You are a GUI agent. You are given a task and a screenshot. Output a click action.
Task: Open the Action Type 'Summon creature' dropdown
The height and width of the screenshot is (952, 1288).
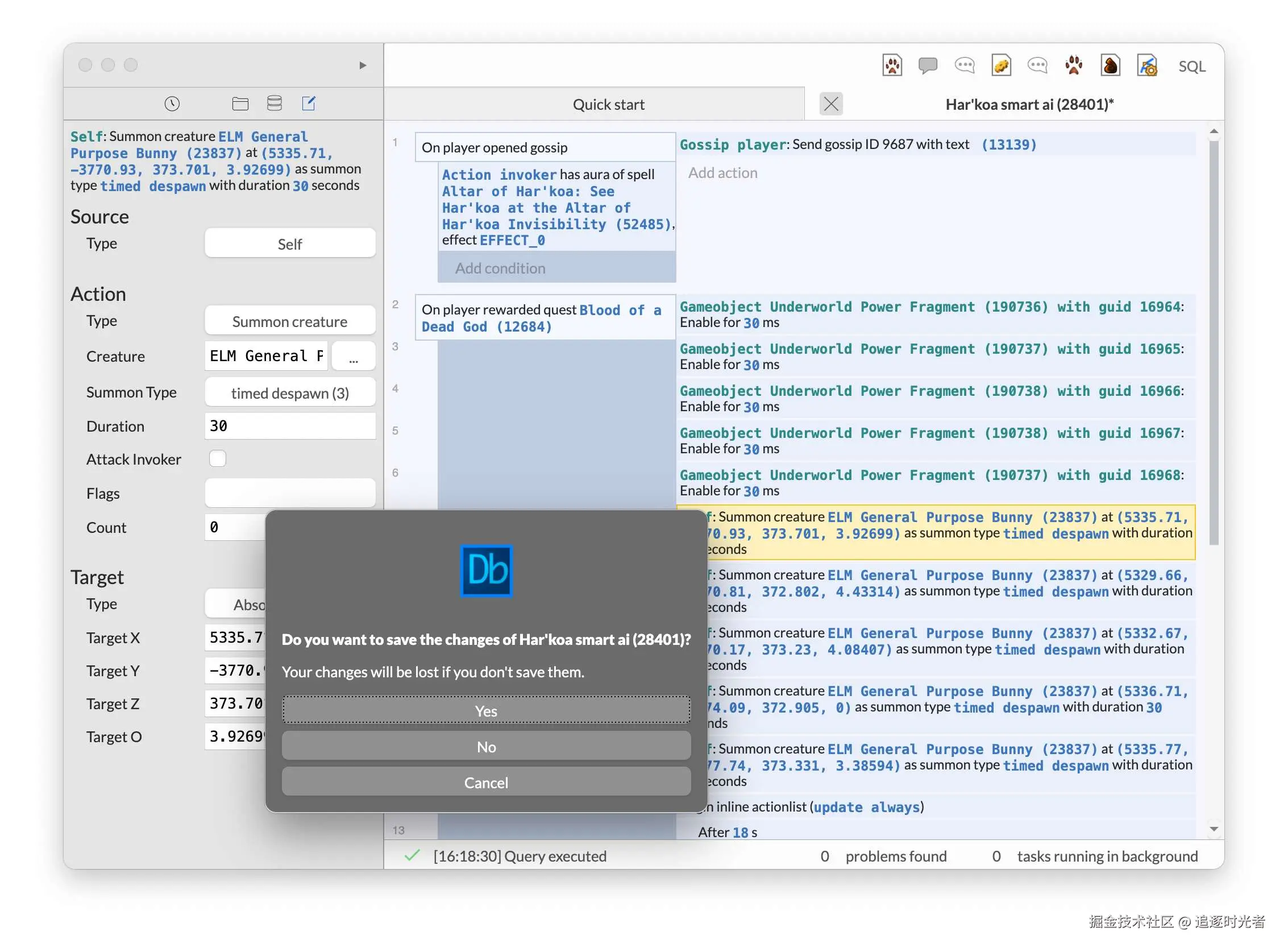tap(290, 321)
